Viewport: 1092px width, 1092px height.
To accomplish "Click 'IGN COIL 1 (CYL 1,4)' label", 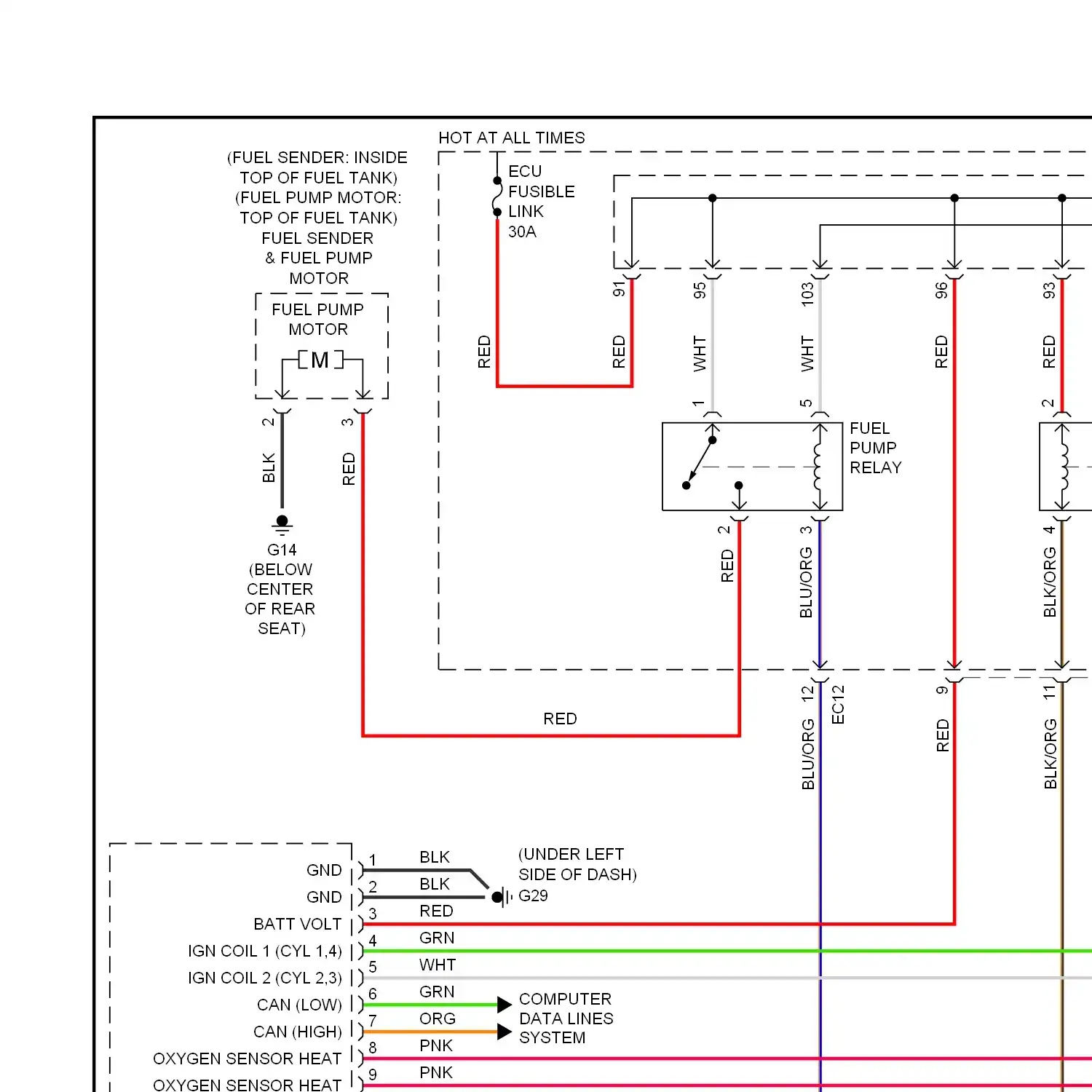I will (x=265, y=951).
